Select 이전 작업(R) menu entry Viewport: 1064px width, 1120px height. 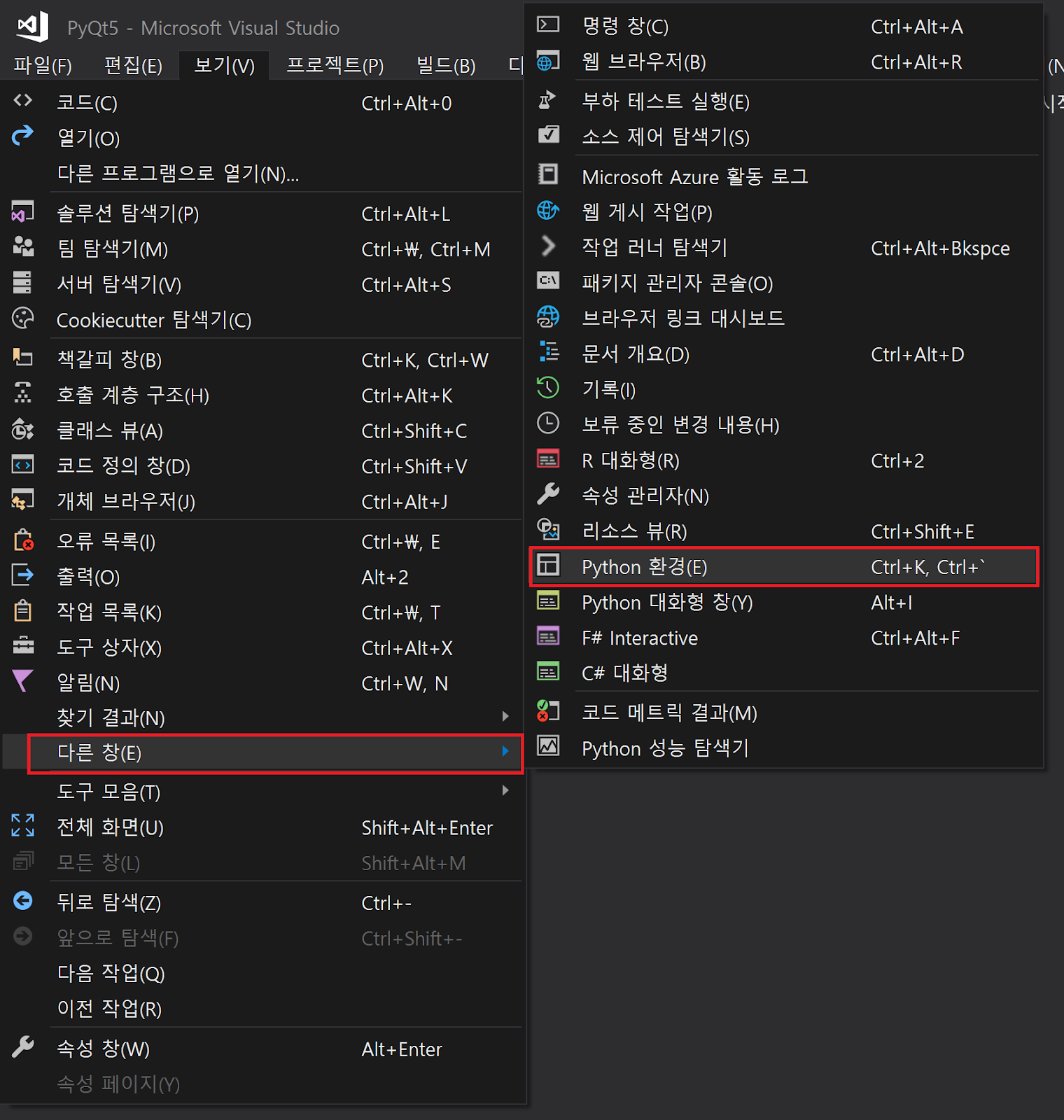[x=263, y=1009]
